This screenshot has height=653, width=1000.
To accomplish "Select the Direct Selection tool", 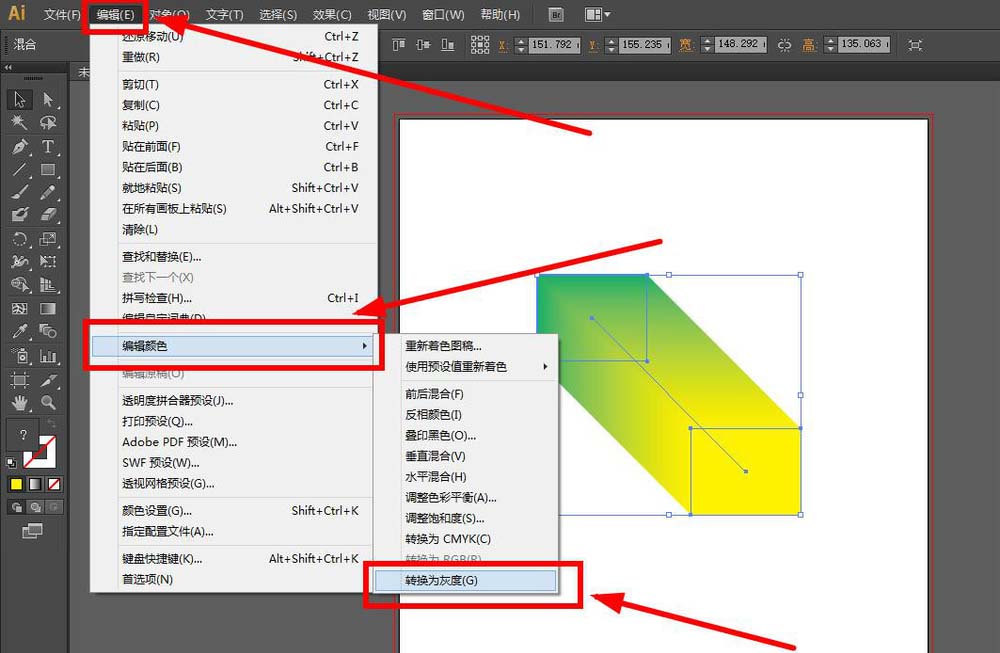I will click(x=46, y=99).
